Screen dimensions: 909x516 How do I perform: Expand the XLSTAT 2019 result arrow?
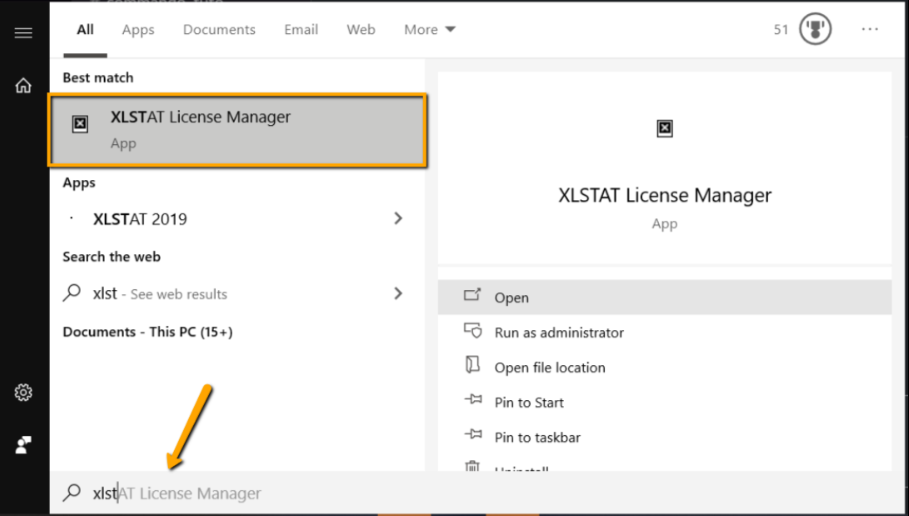(398, 219)
